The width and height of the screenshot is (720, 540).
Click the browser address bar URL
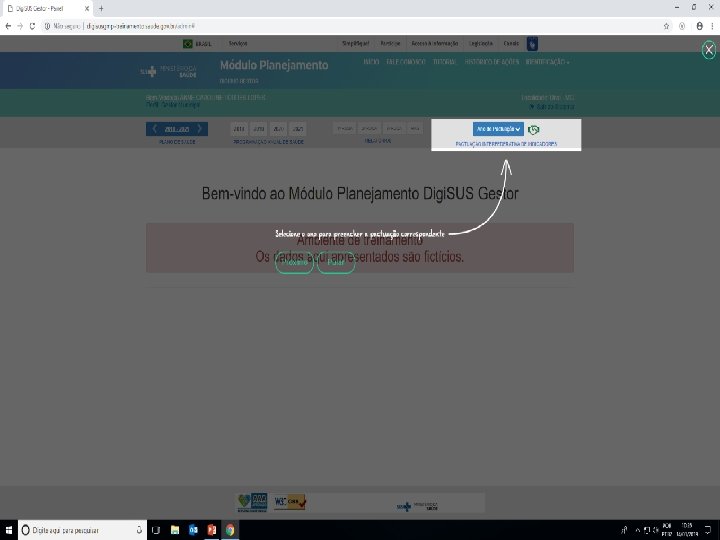tap(141, 26)
